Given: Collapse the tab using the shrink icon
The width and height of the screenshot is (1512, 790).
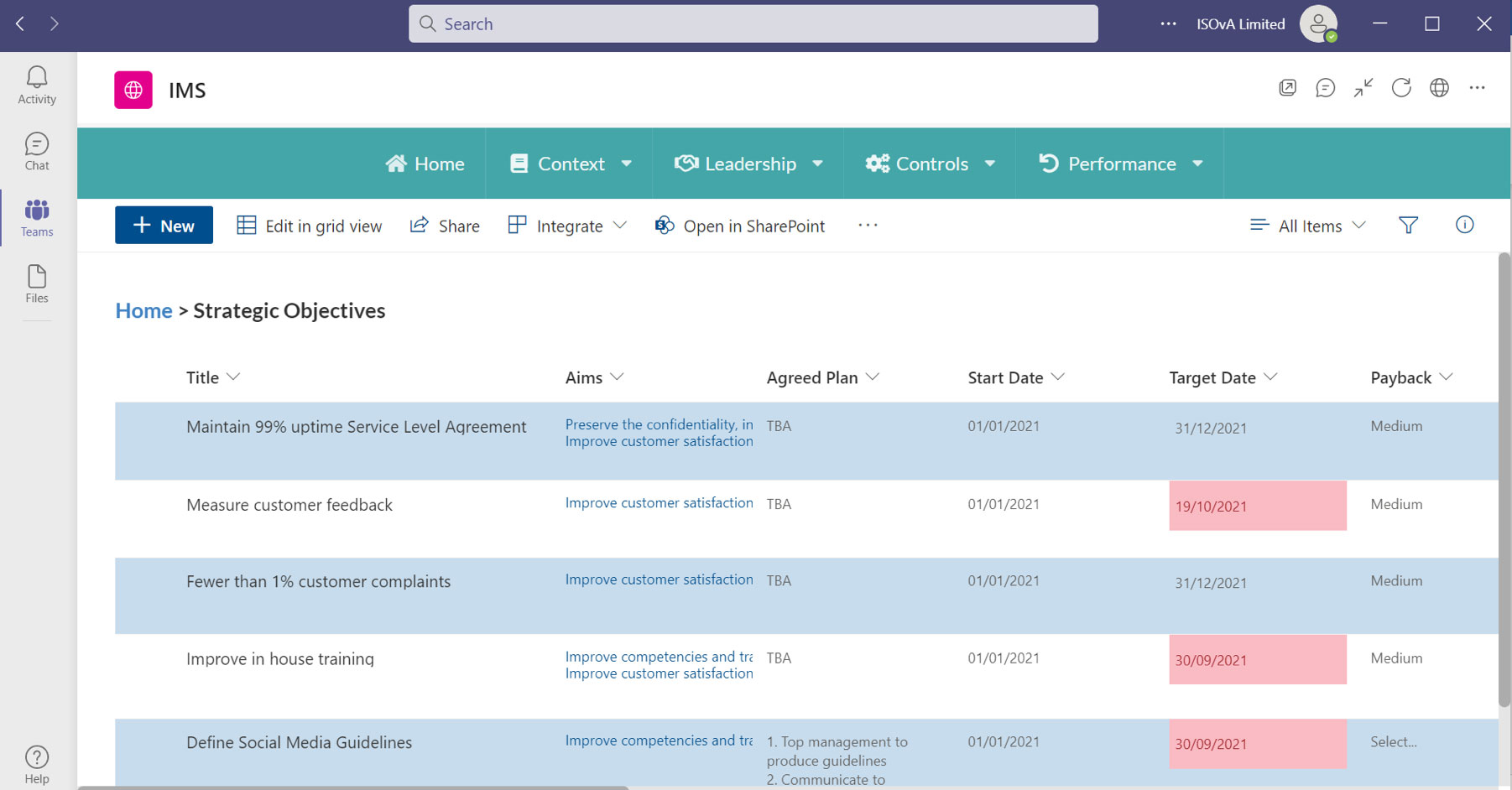Looking at the screenshot, I should tap(1363, 87).
